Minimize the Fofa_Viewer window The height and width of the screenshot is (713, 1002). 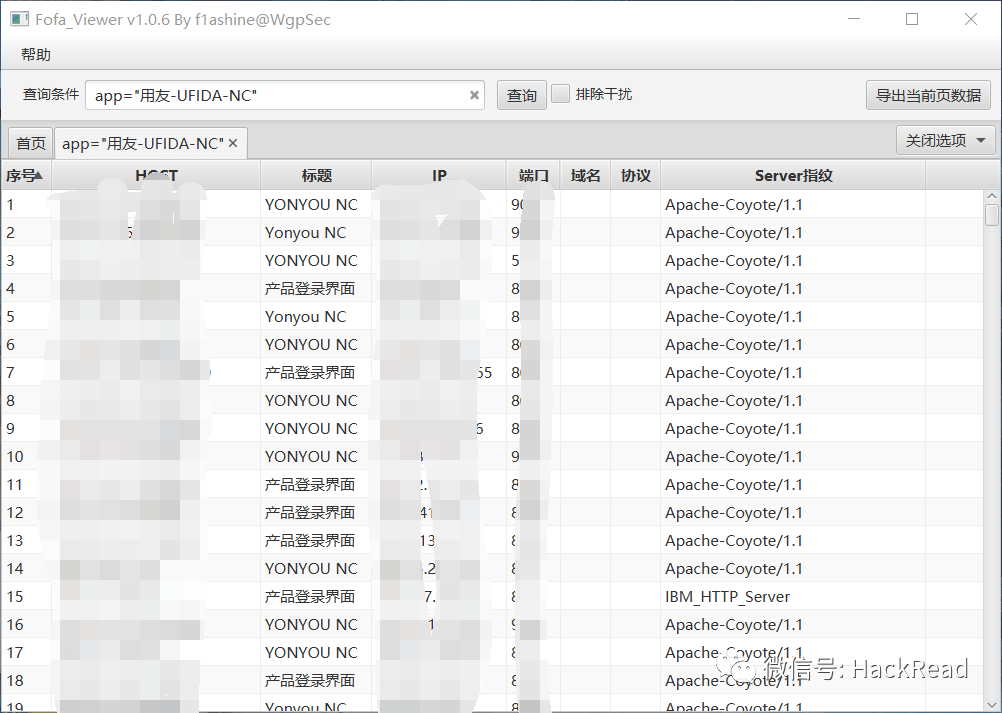point(854,19)
